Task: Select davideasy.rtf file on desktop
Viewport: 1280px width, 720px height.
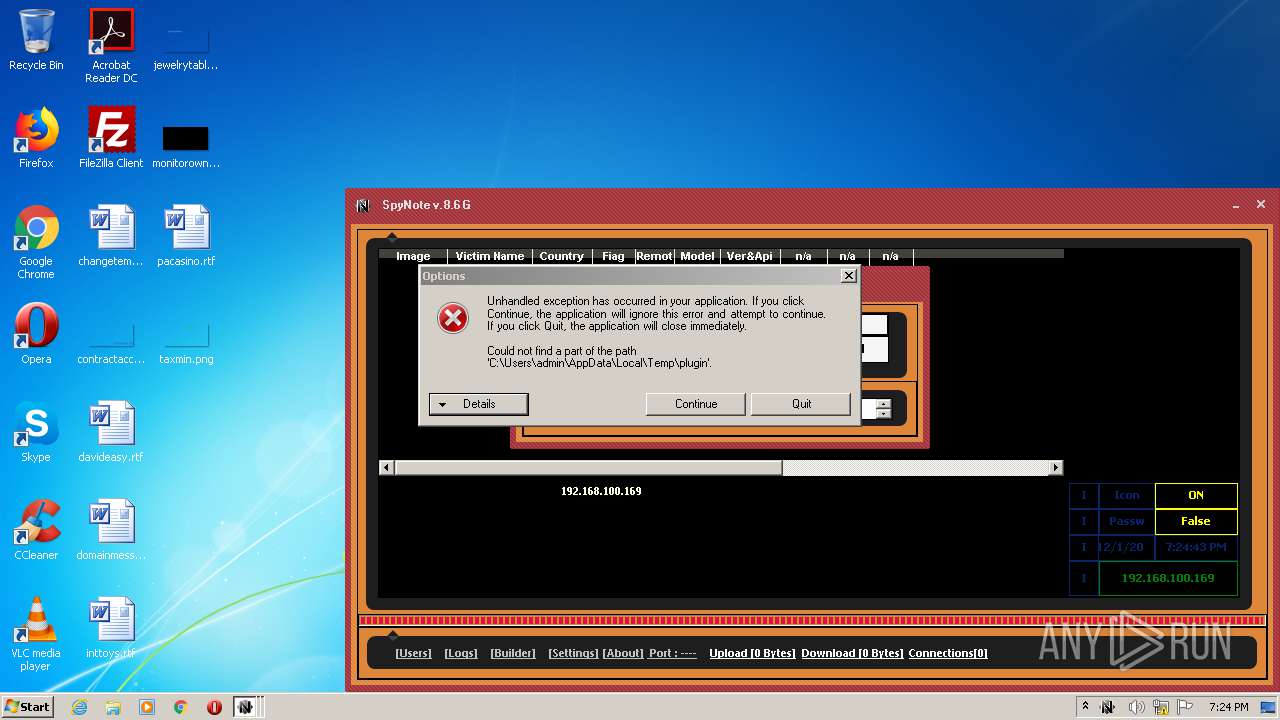Action: point(111,432)
